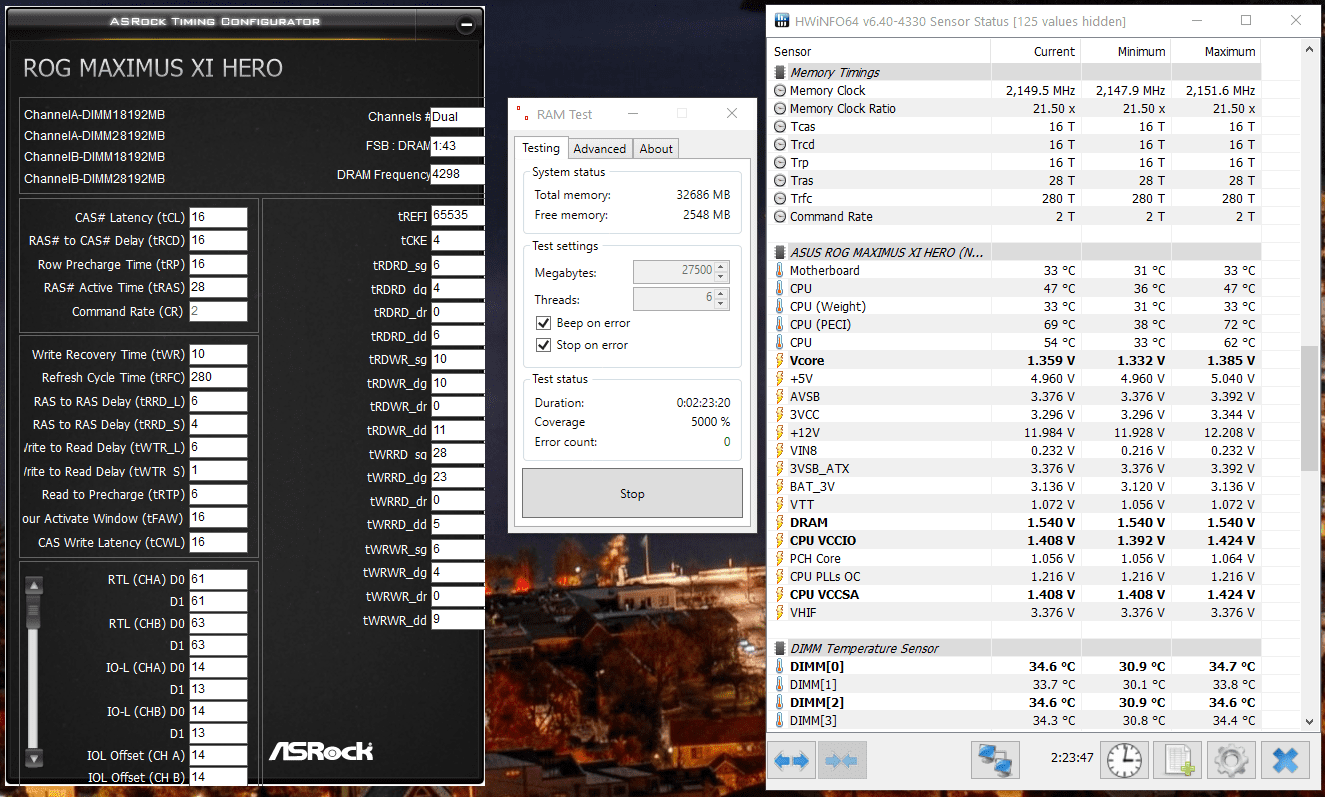Viewport: 1325px width, 797px height.
Task: Click the FSB : DRAM ratio field
Action: 457,146
